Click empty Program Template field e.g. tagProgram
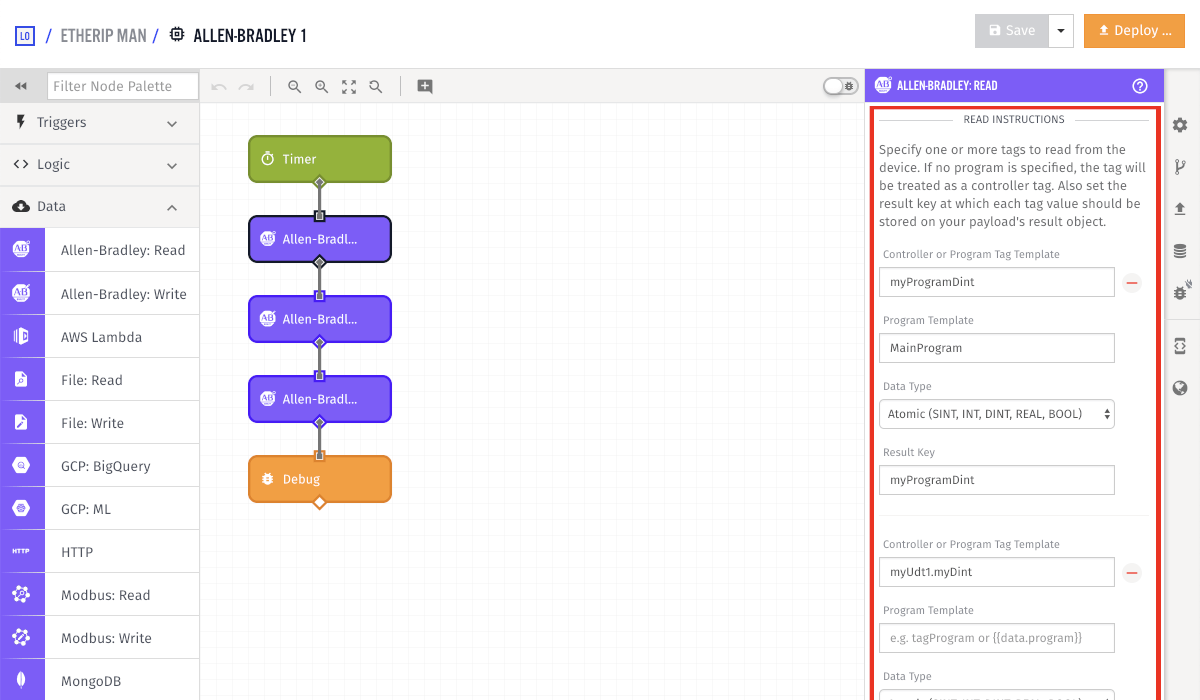Viewport: 1200px width, 700px height. point(997,638)
